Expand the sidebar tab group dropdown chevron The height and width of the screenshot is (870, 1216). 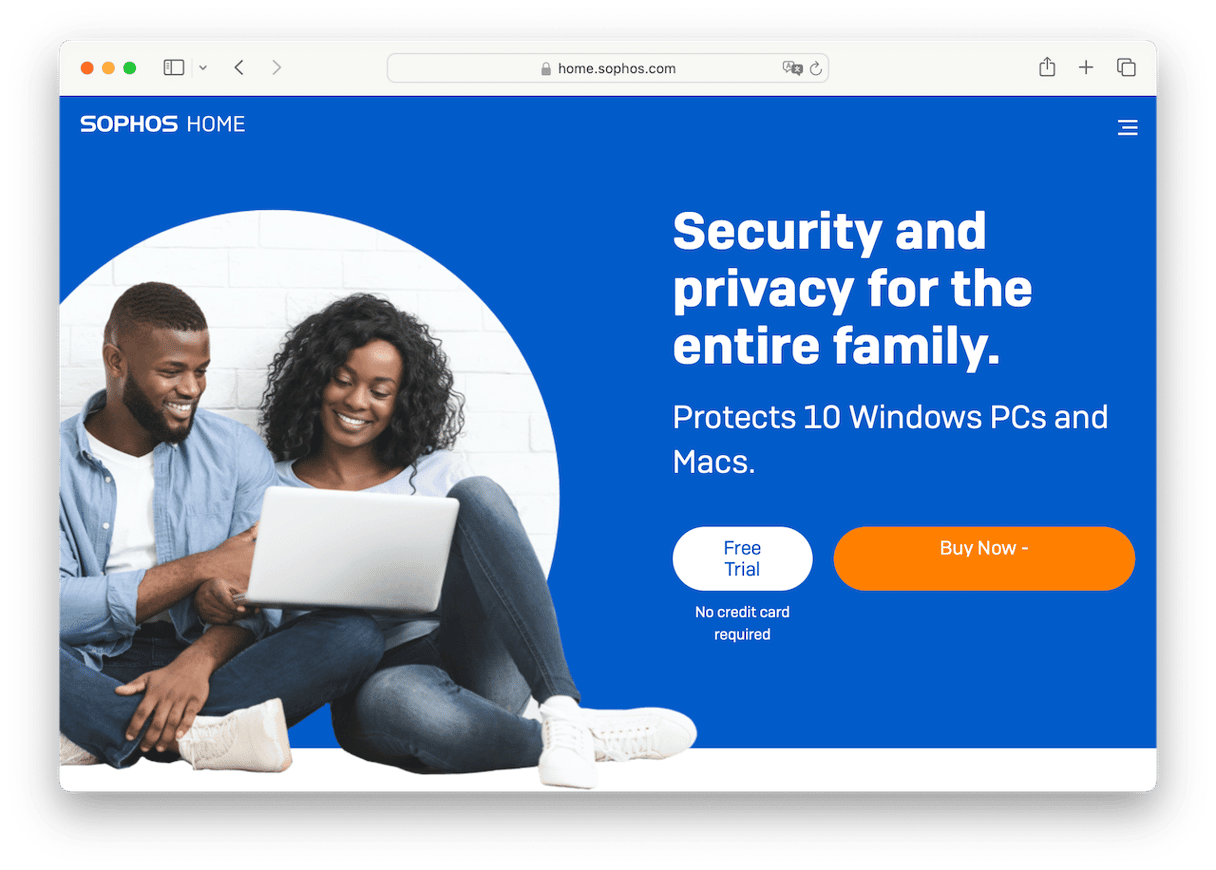pyautogui.click(x=203, y=68)
